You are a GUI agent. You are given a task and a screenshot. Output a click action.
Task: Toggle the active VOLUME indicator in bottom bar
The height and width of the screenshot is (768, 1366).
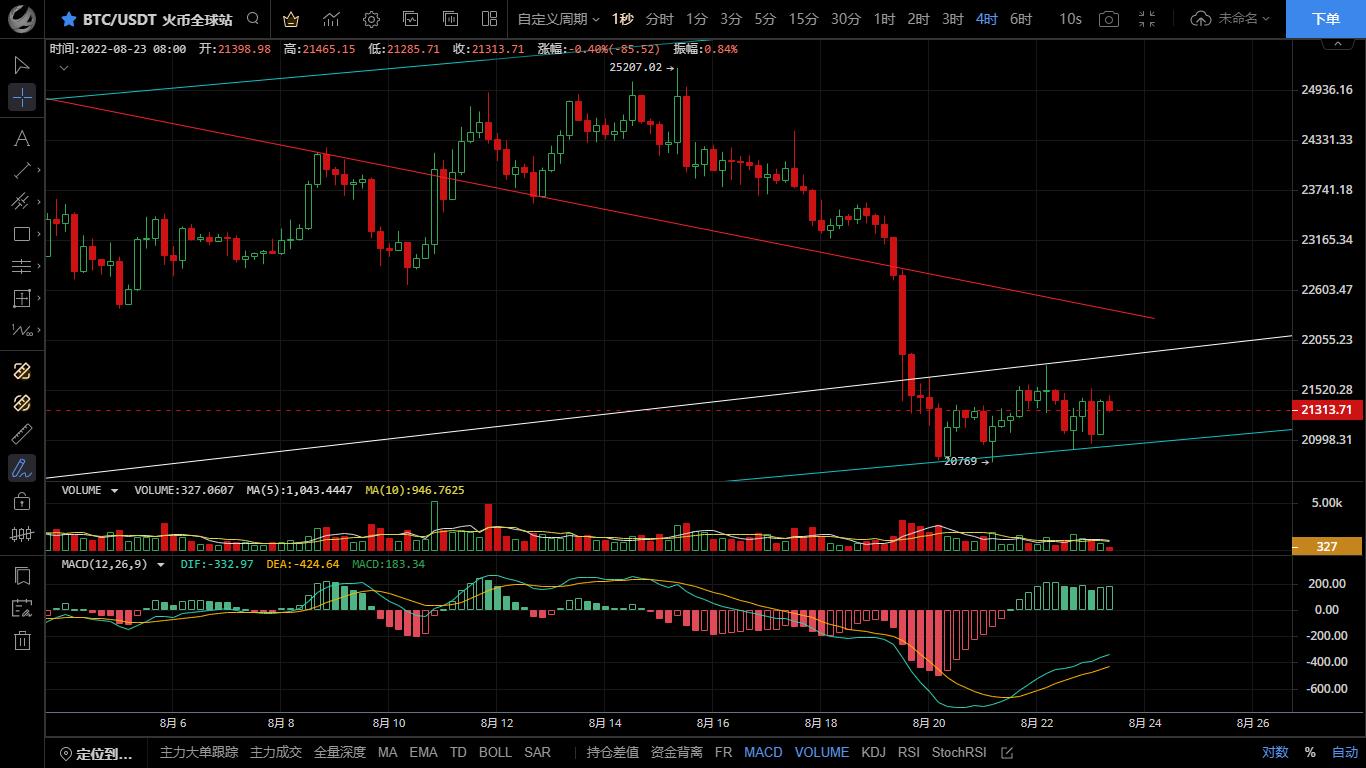point(822,753)
